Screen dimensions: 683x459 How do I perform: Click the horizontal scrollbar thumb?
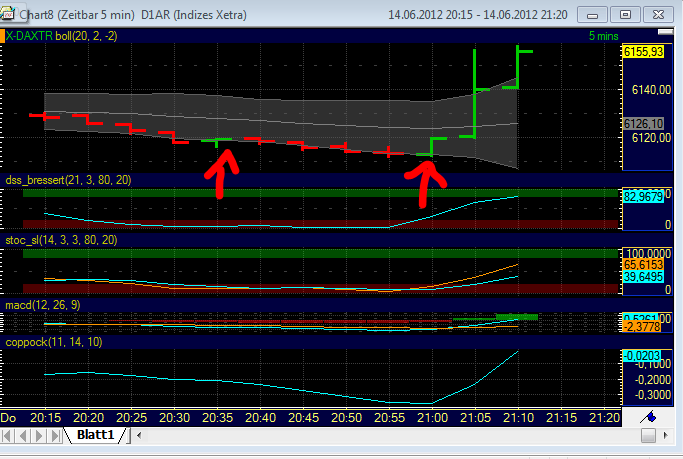pos(648,435)
